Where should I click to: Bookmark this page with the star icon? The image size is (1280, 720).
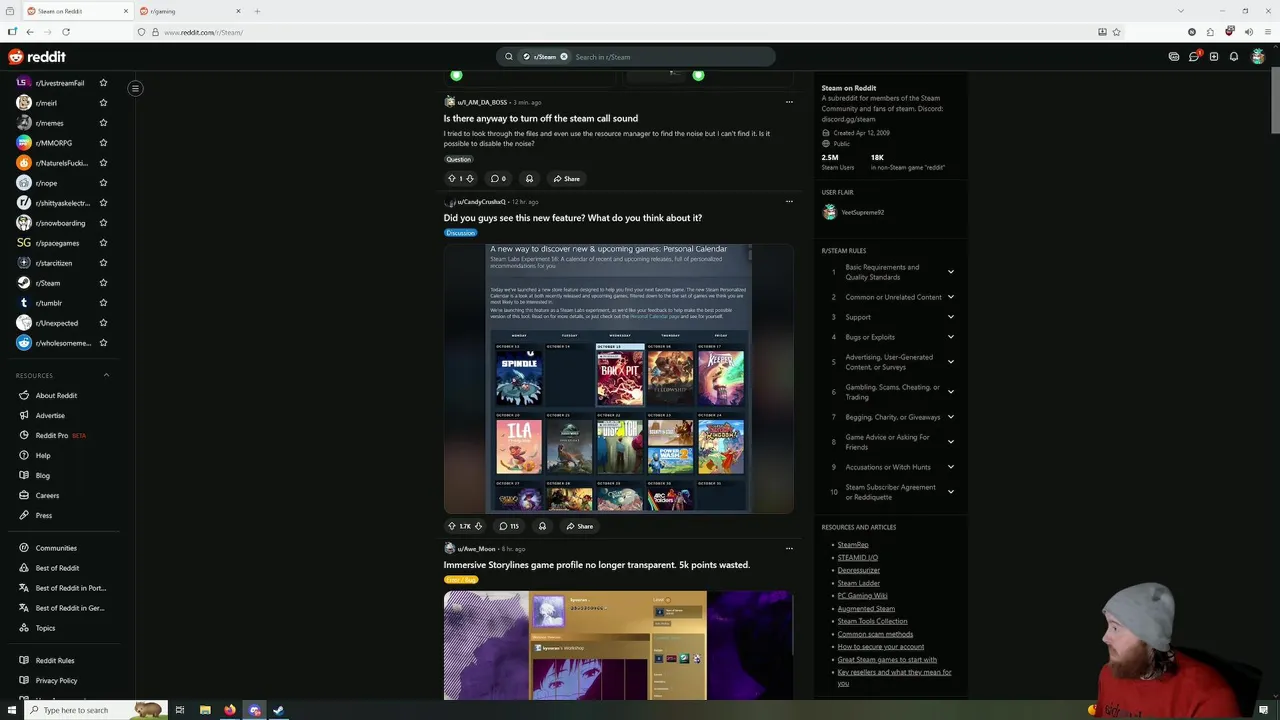tap(1117, 32)
